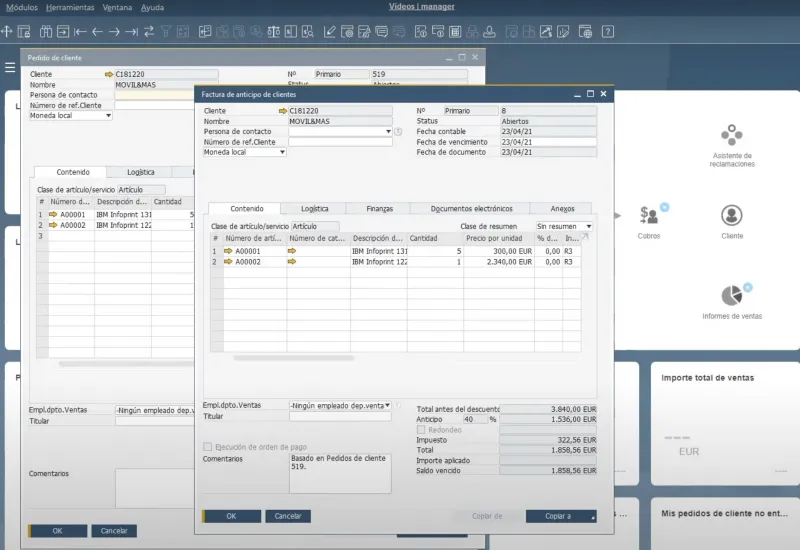The height and width of the screenshot is (550, 800).
Task: Click the Comentarios text box in Factura
Action: click(340, 473)
